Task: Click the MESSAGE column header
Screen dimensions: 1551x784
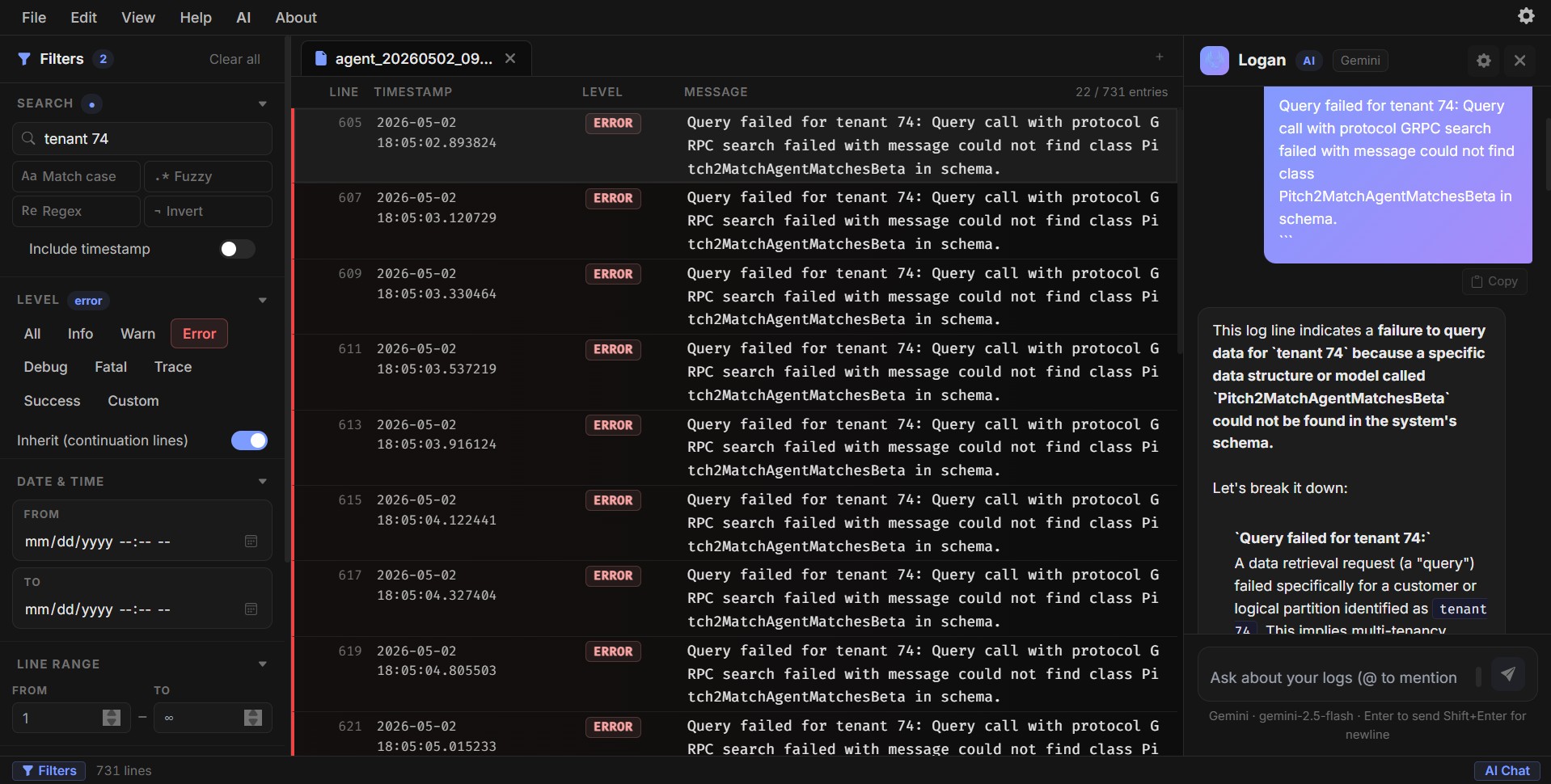Action: tap(716, 92)
